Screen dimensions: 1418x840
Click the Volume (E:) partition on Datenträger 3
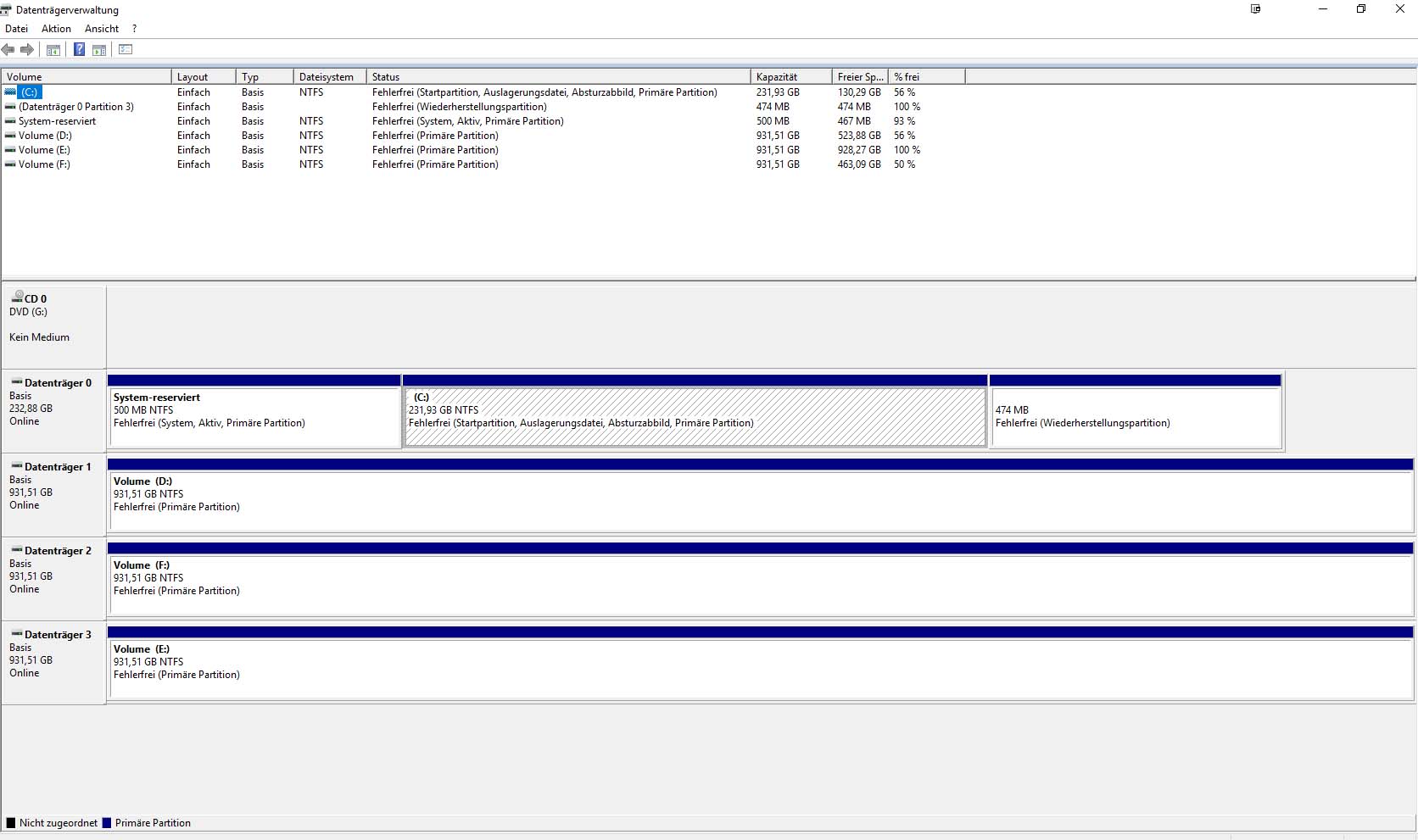pyautogui.click(x=760, y=669)
